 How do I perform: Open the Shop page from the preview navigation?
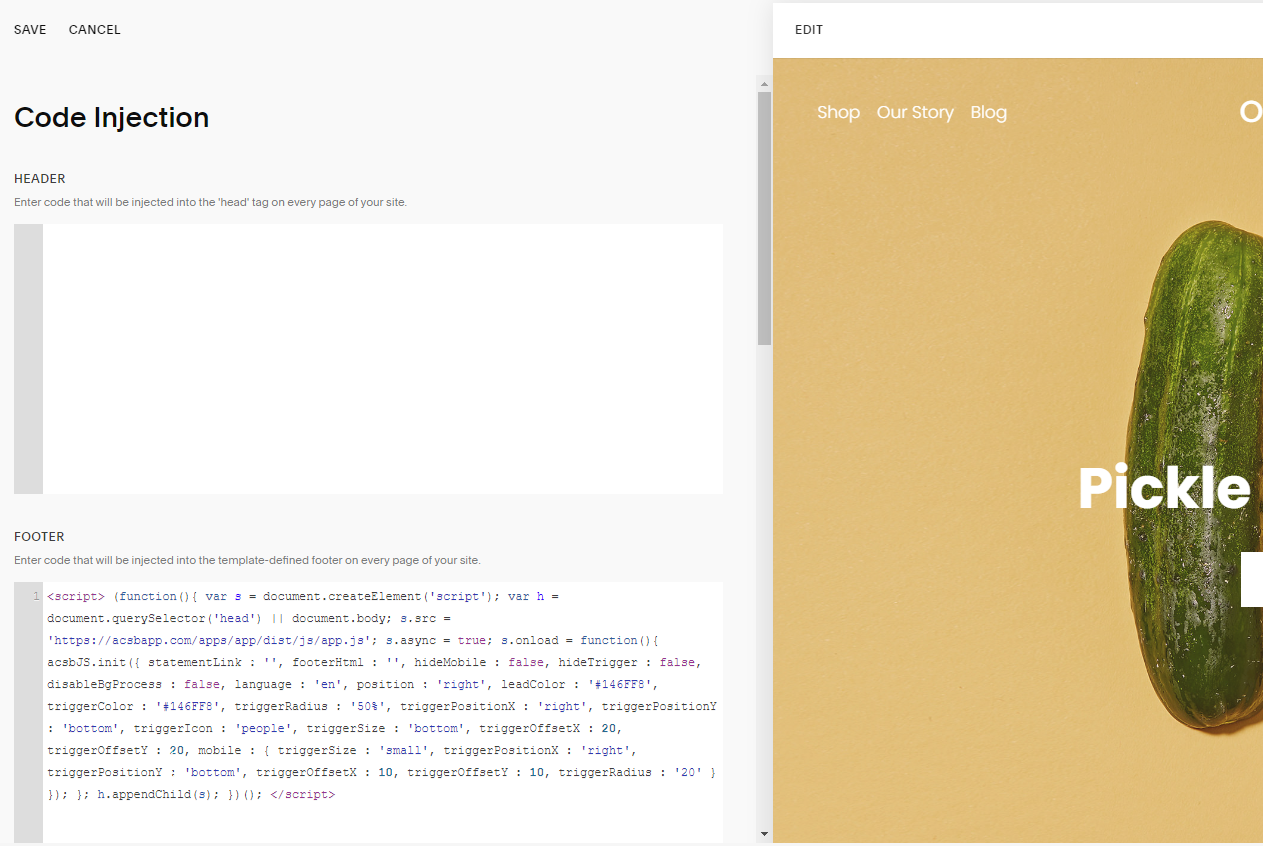[838, 112]
